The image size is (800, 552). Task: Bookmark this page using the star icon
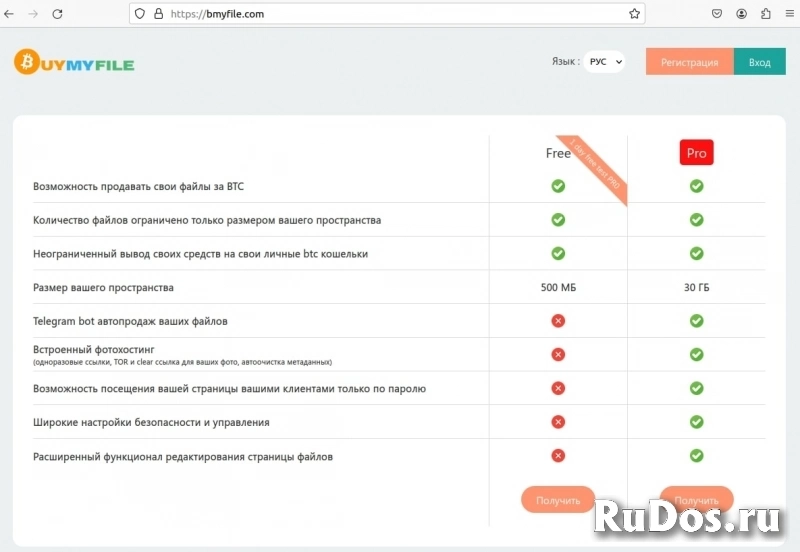click(x=634, y=14)
